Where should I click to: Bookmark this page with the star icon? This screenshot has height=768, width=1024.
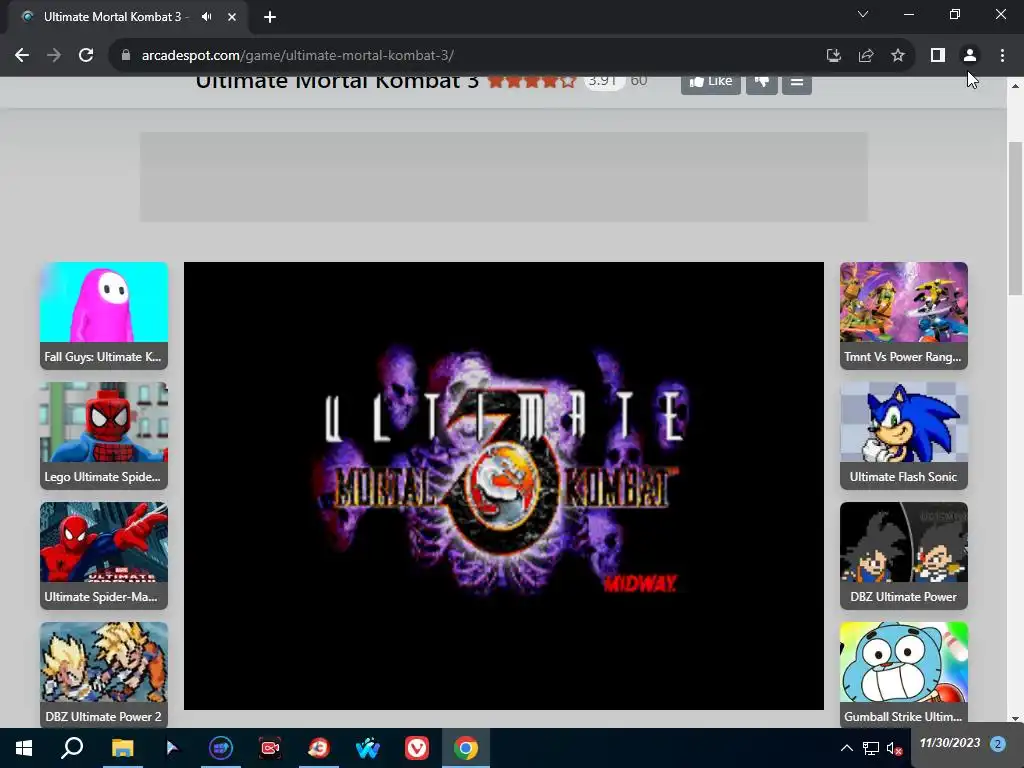click(x=898, y=56)
